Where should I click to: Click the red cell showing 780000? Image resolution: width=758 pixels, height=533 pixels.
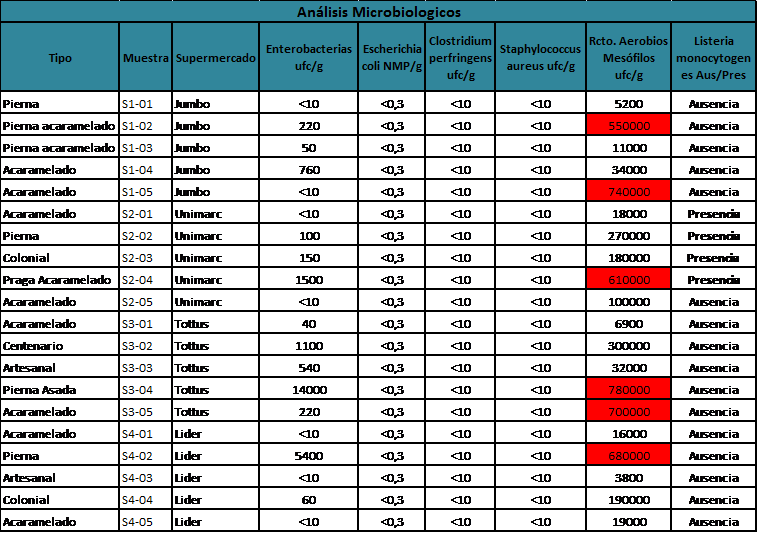[x=628, y=389]
